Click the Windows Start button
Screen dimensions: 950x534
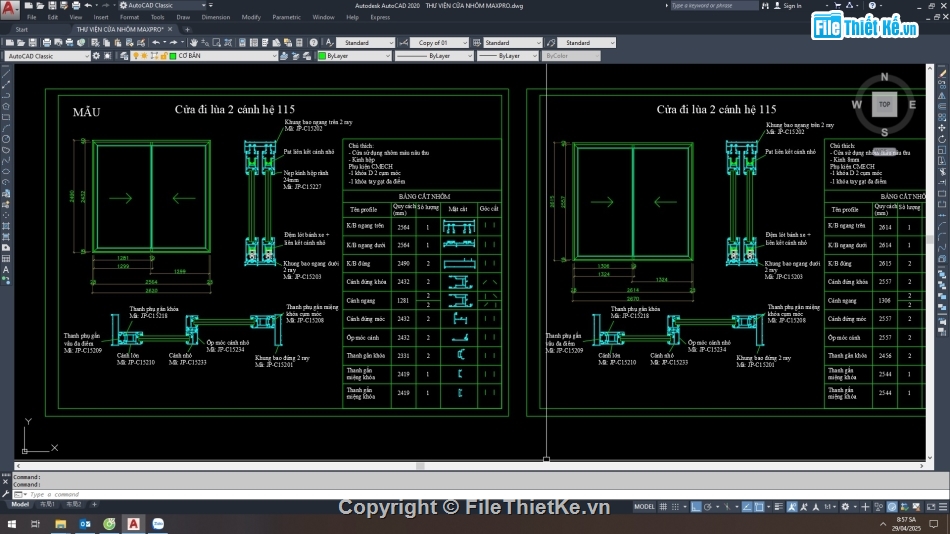pyautogui.click(x=12, y=524)
